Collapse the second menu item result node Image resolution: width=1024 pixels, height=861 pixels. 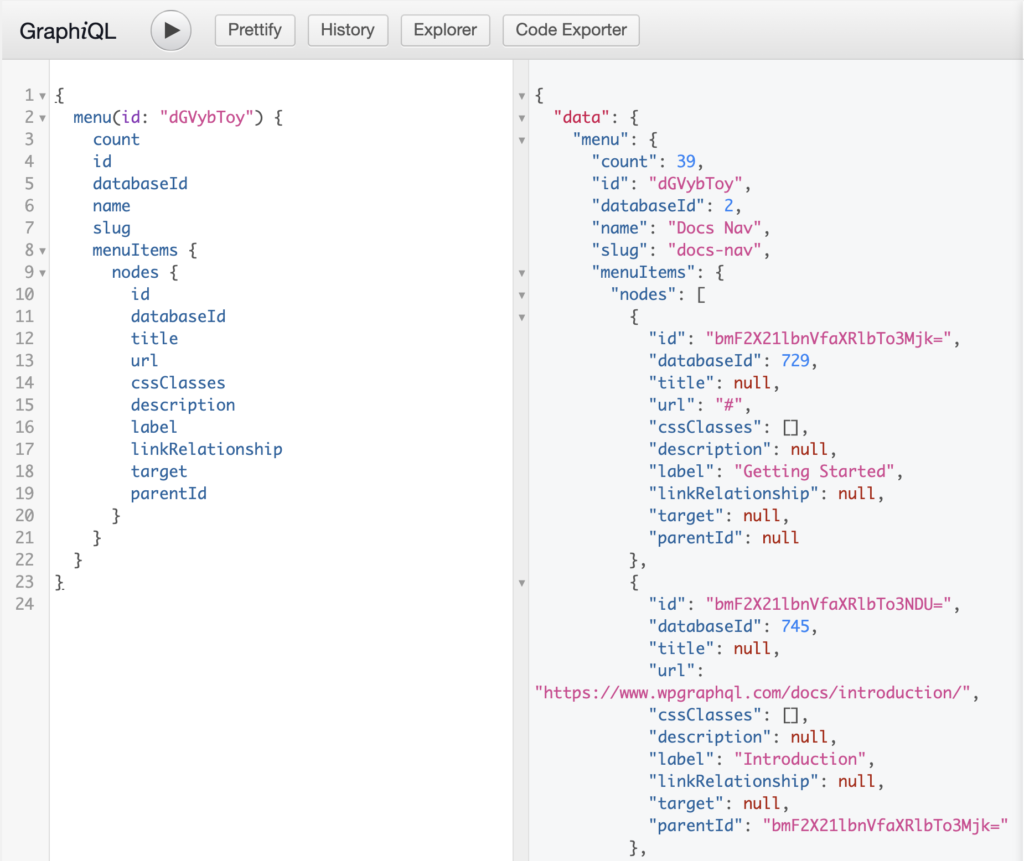pyautogui.click(x=522, y=583)
